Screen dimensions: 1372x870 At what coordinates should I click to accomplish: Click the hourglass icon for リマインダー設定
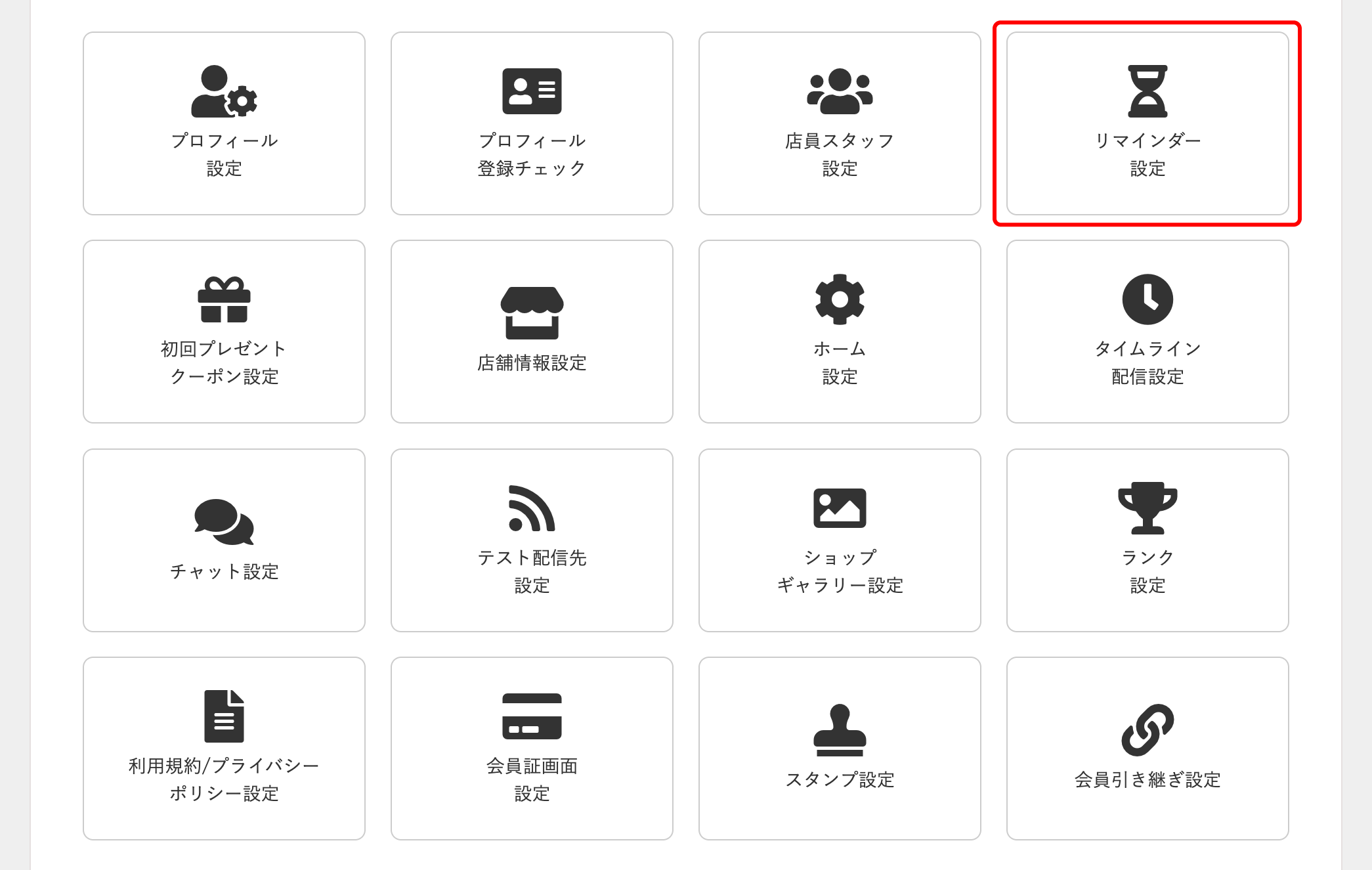[x=1147, y=92]
